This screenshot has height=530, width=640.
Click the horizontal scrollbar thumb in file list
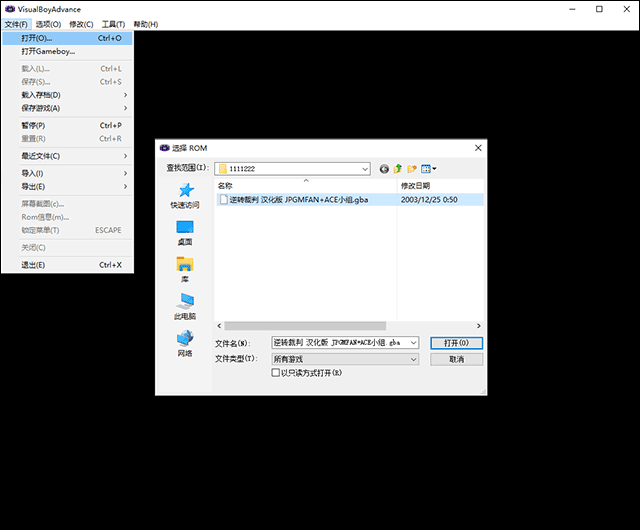click(305, 326)
